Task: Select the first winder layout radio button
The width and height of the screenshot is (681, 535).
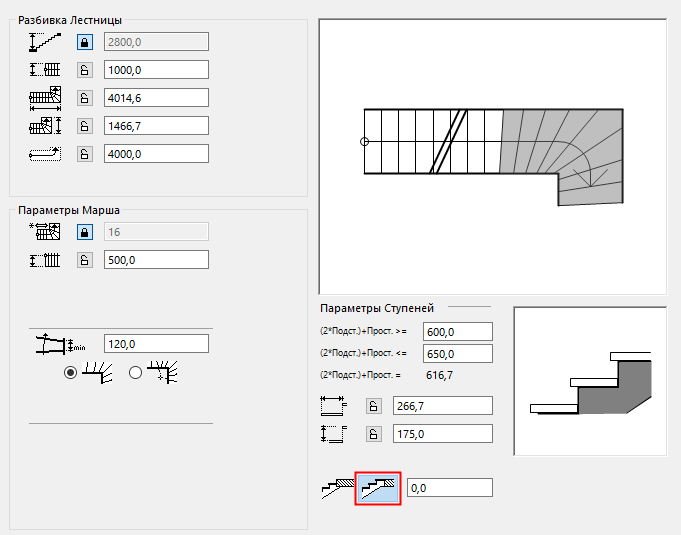Action: pos(70,372)
